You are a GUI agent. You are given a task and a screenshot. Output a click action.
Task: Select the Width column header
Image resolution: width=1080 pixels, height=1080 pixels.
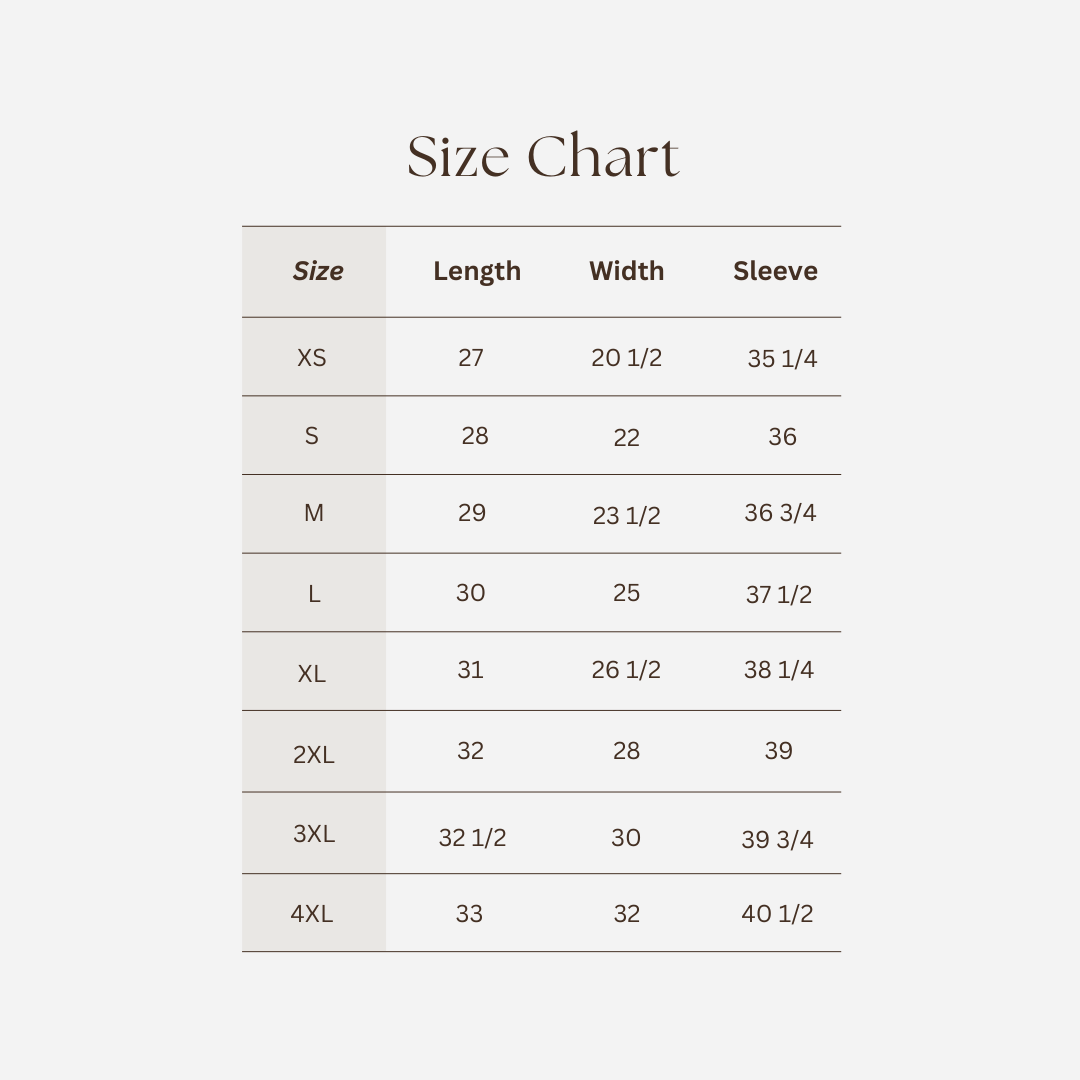click(627, 271)
